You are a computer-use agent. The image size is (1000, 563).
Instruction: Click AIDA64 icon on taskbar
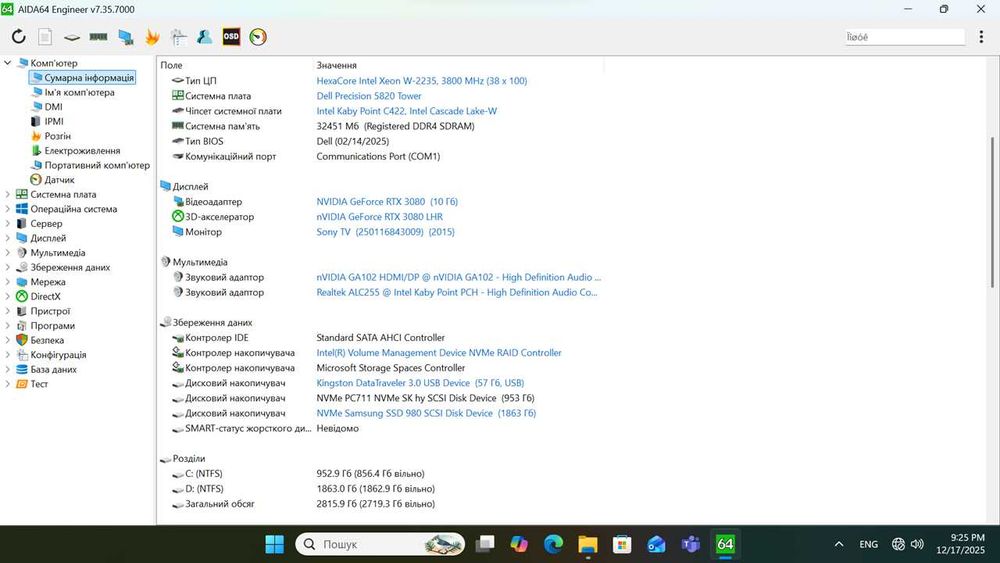(x=725, y=544)
